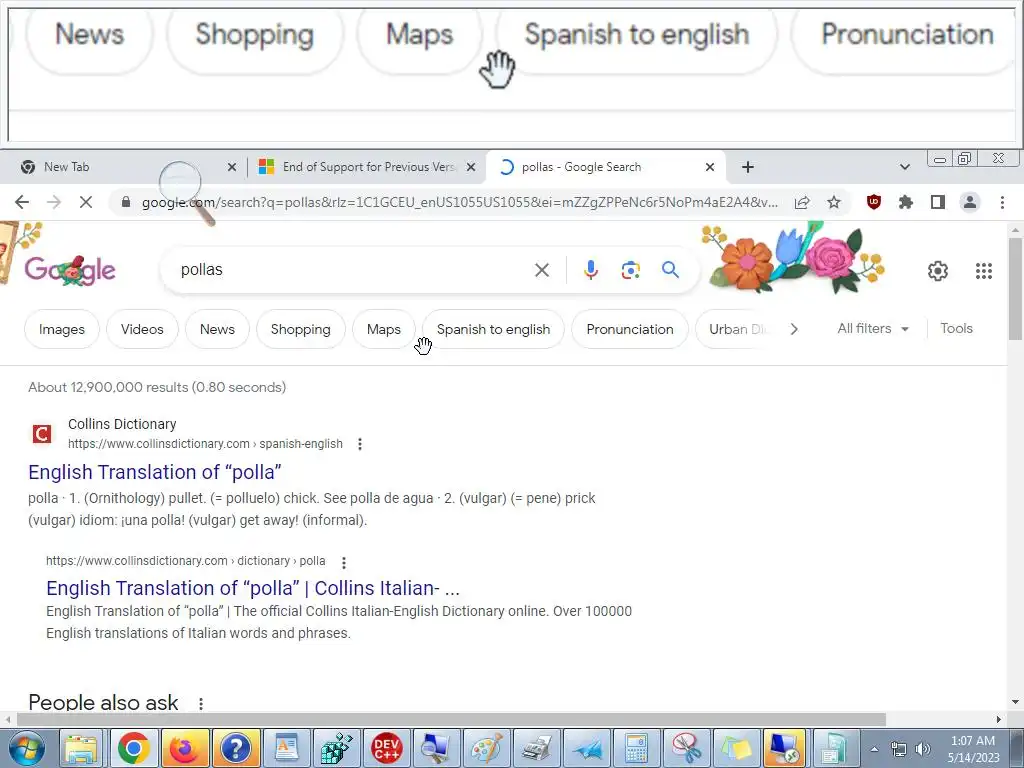Show hidden system tray icons arrow
The image size is (1024, 768).
coord(874,749)
